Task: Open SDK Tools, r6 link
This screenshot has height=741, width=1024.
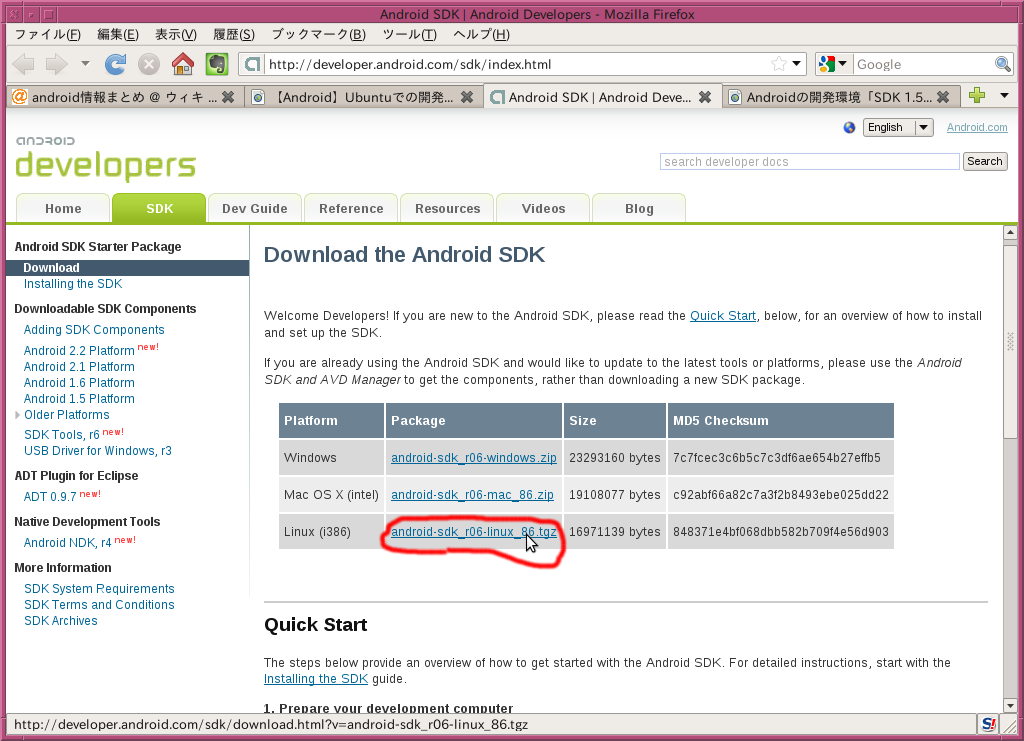Action: click(x=61, y=435)
